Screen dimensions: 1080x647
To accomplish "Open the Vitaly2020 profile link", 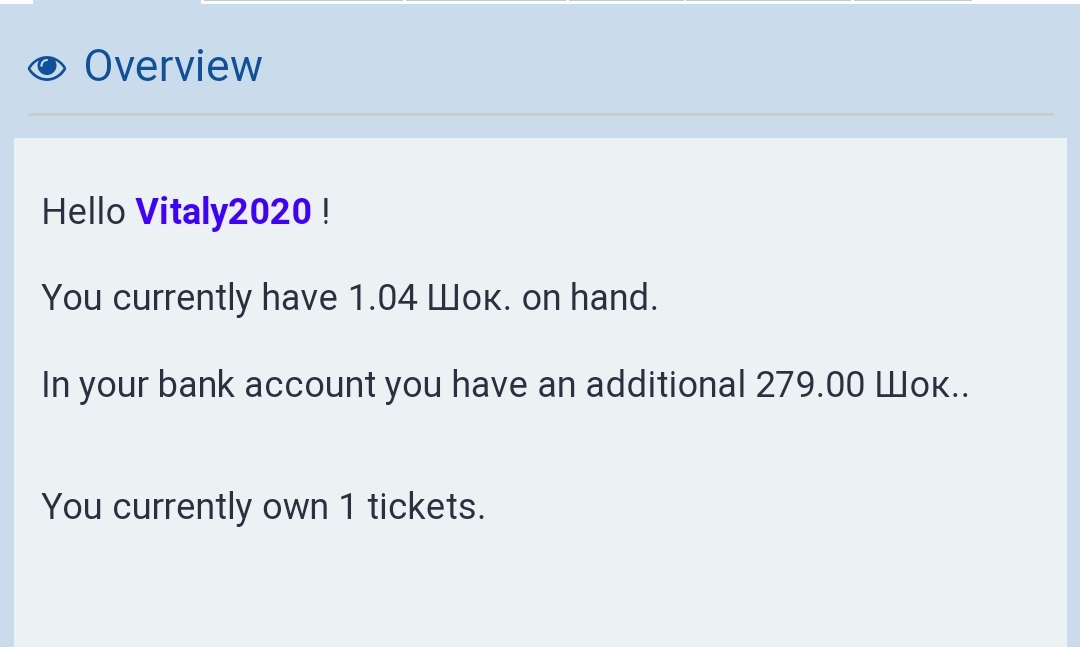I will (x=223, y=212).
